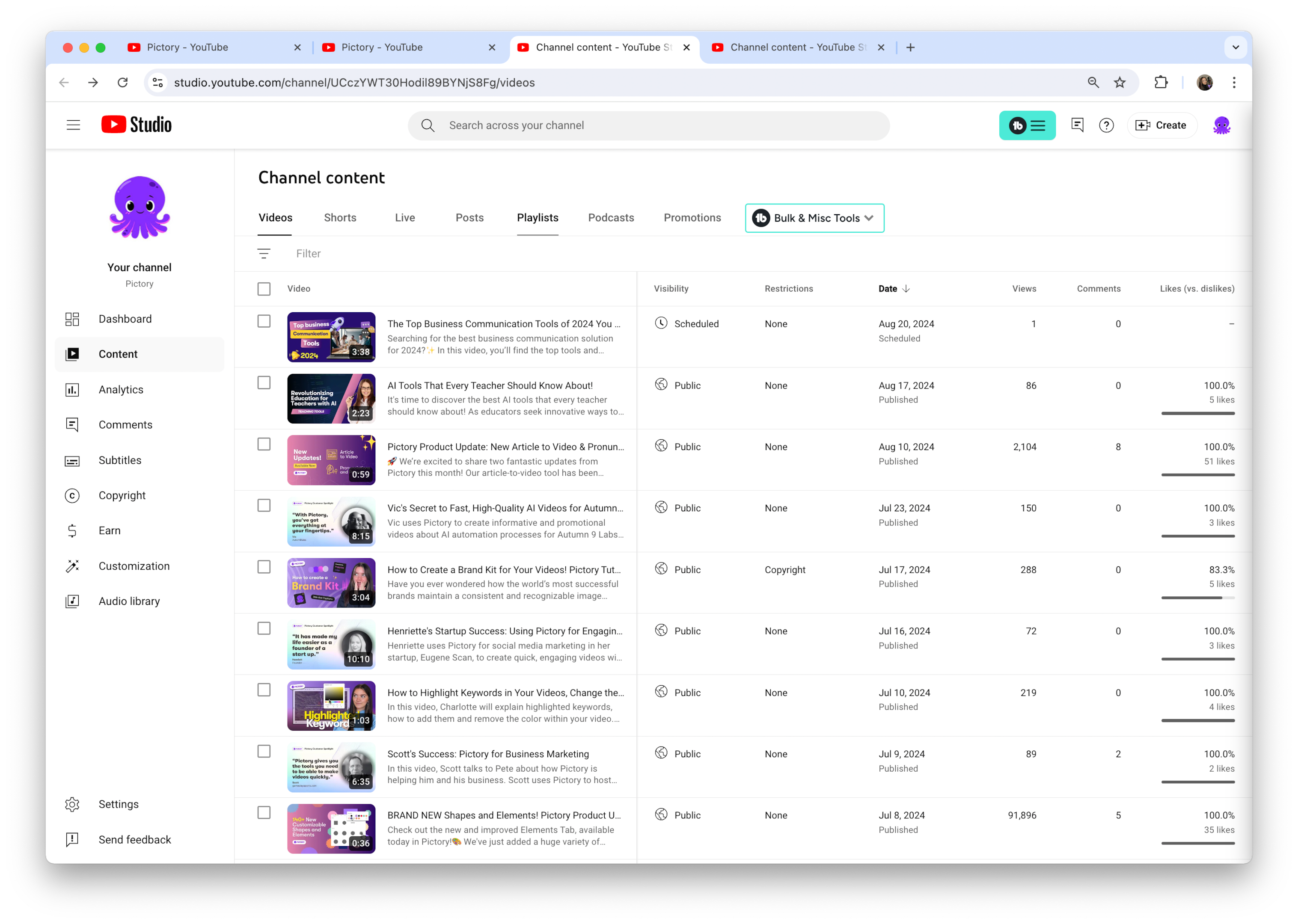The image size is (1298, 924).
Task: Open the Analytics panel
Action: (x=120, y=389)
